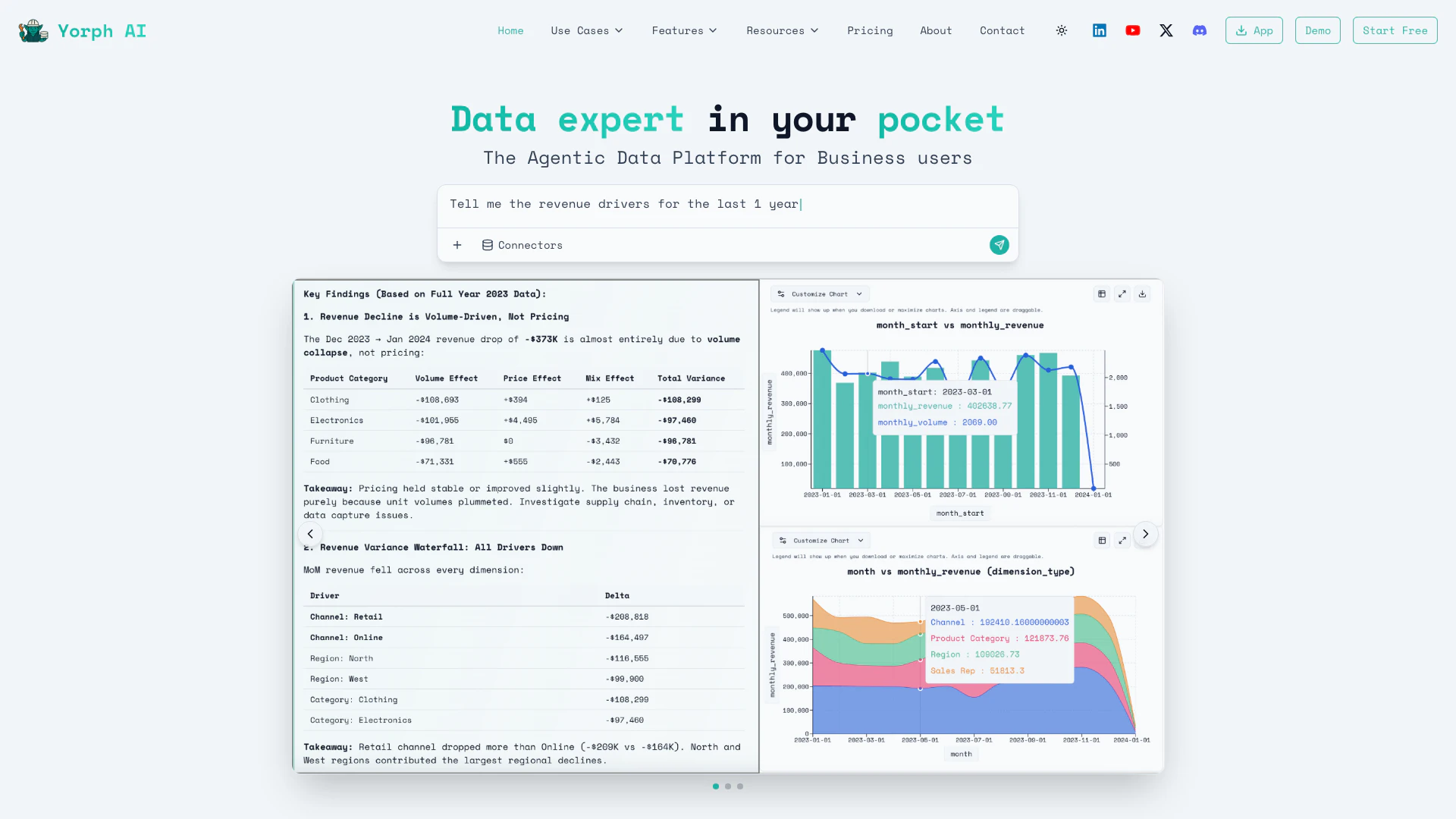Image resolution: width=1456 pixels, height=819 pixels.
Task: Open the About page
Action: (936, 30)
